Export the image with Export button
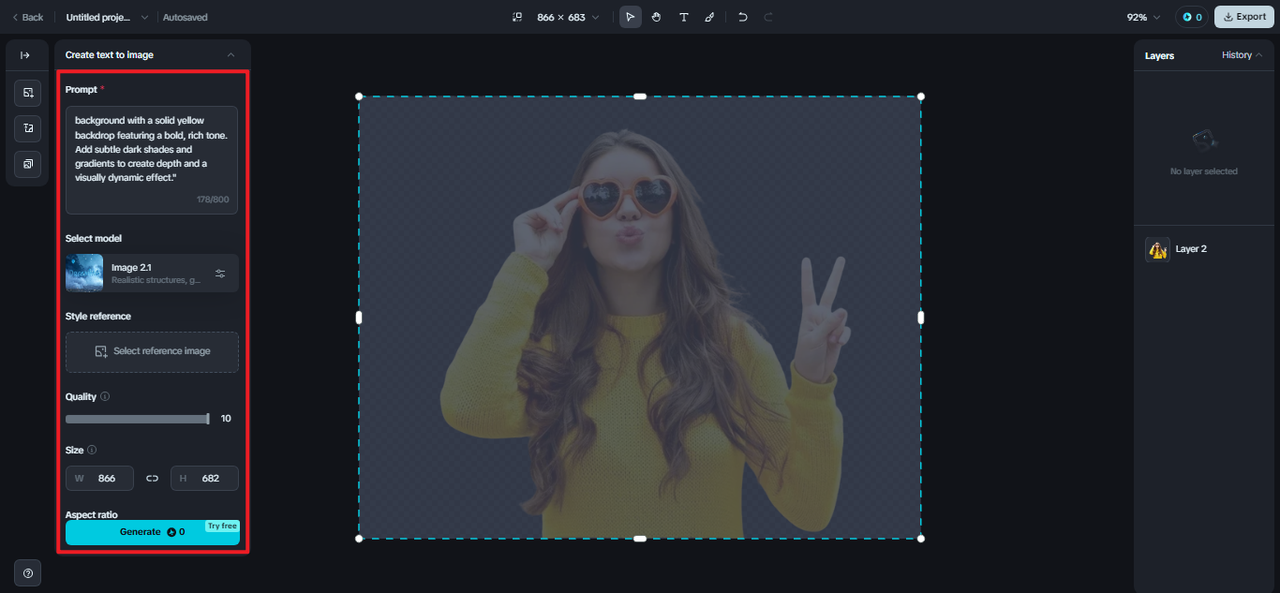 click(x=1244, y=17)
